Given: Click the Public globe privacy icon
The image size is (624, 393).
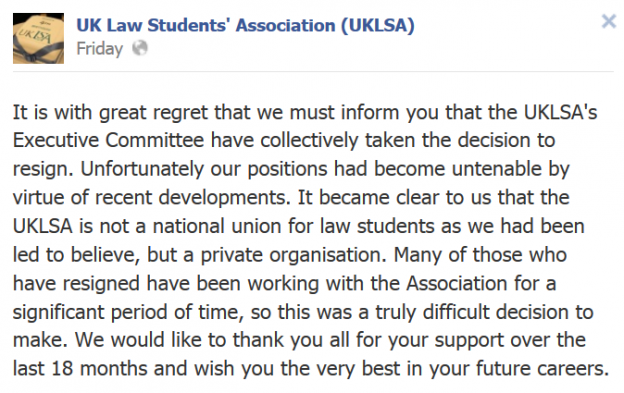Looking at the screenshot, I should pos(140,48).
